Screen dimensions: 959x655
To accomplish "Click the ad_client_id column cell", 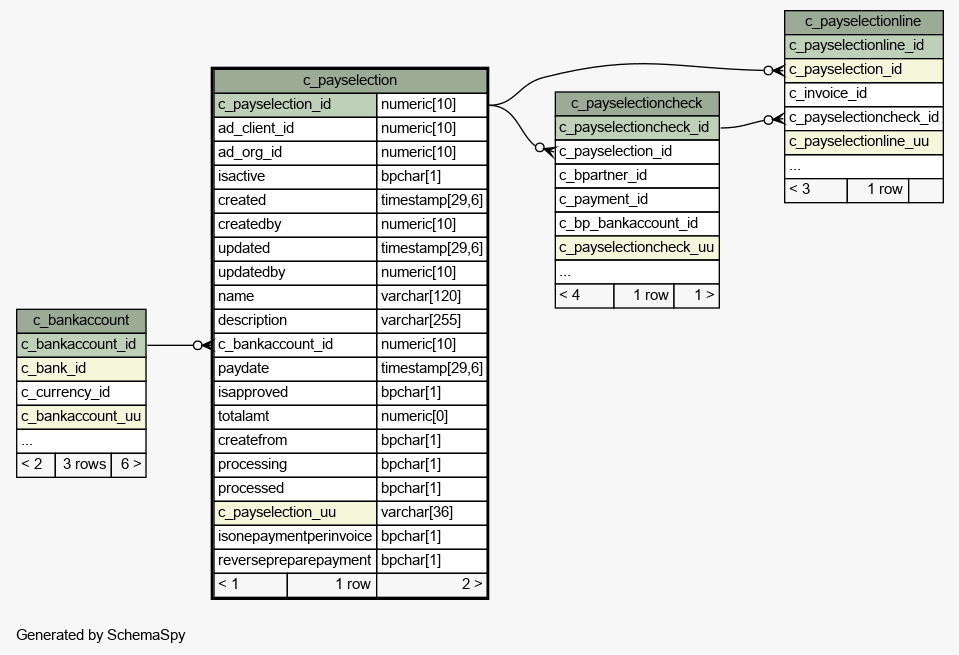I will 295,128.
